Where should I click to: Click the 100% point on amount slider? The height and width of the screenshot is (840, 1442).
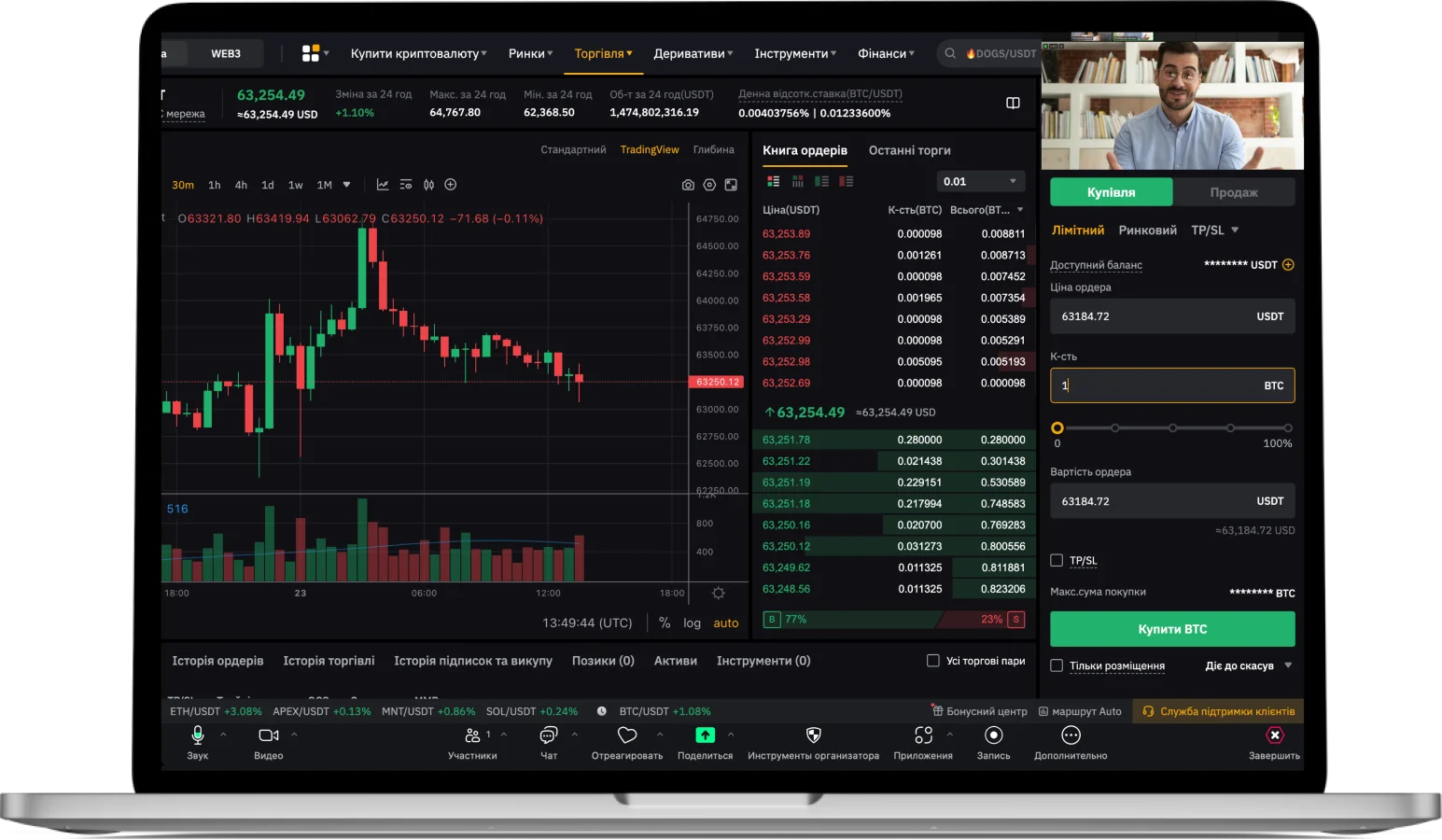(x=1288, y=428)
